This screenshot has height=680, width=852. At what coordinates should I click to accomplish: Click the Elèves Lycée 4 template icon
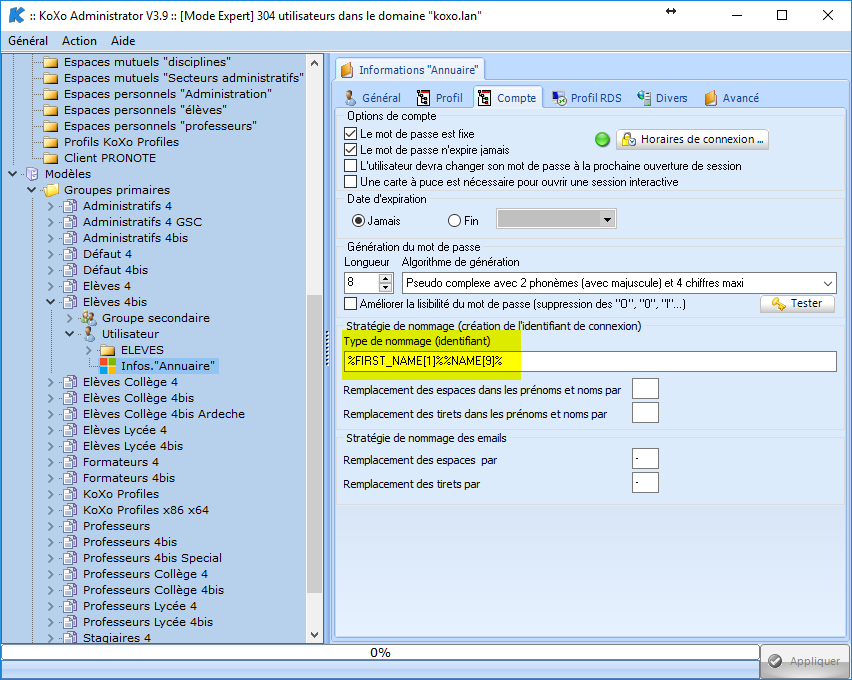[70, 430]
